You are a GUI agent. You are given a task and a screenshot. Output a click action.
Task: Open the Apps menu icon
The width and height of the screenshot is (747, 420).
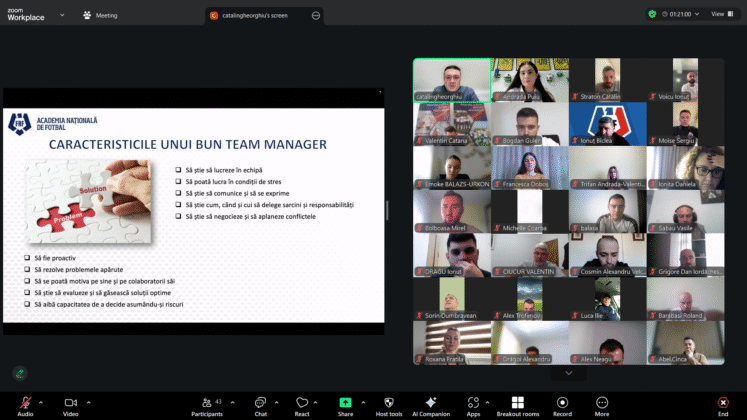pos(473,403)
